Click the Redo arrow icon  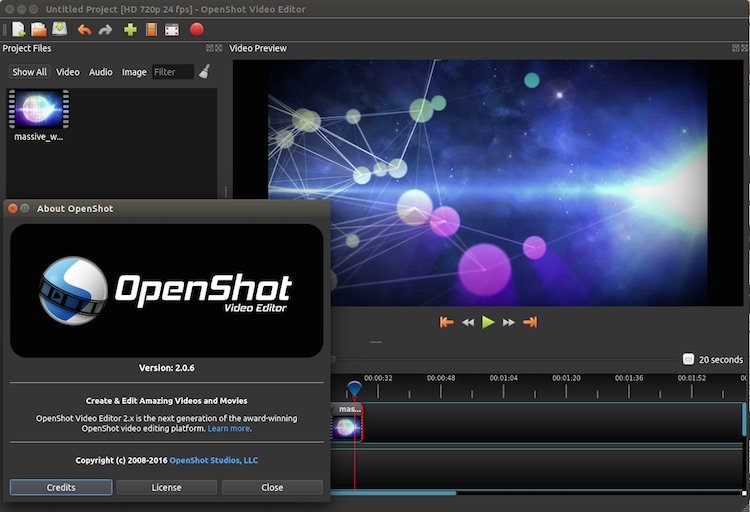(106, 29)
